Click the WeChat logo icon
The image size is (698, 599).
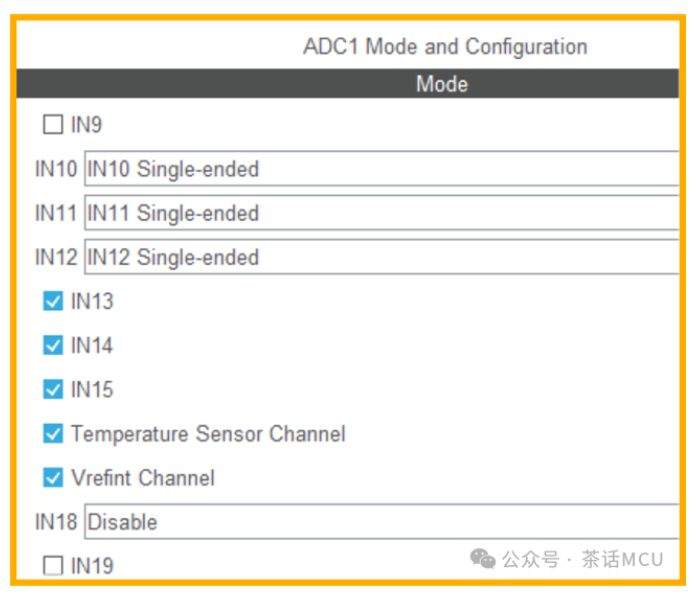(483, 559)
